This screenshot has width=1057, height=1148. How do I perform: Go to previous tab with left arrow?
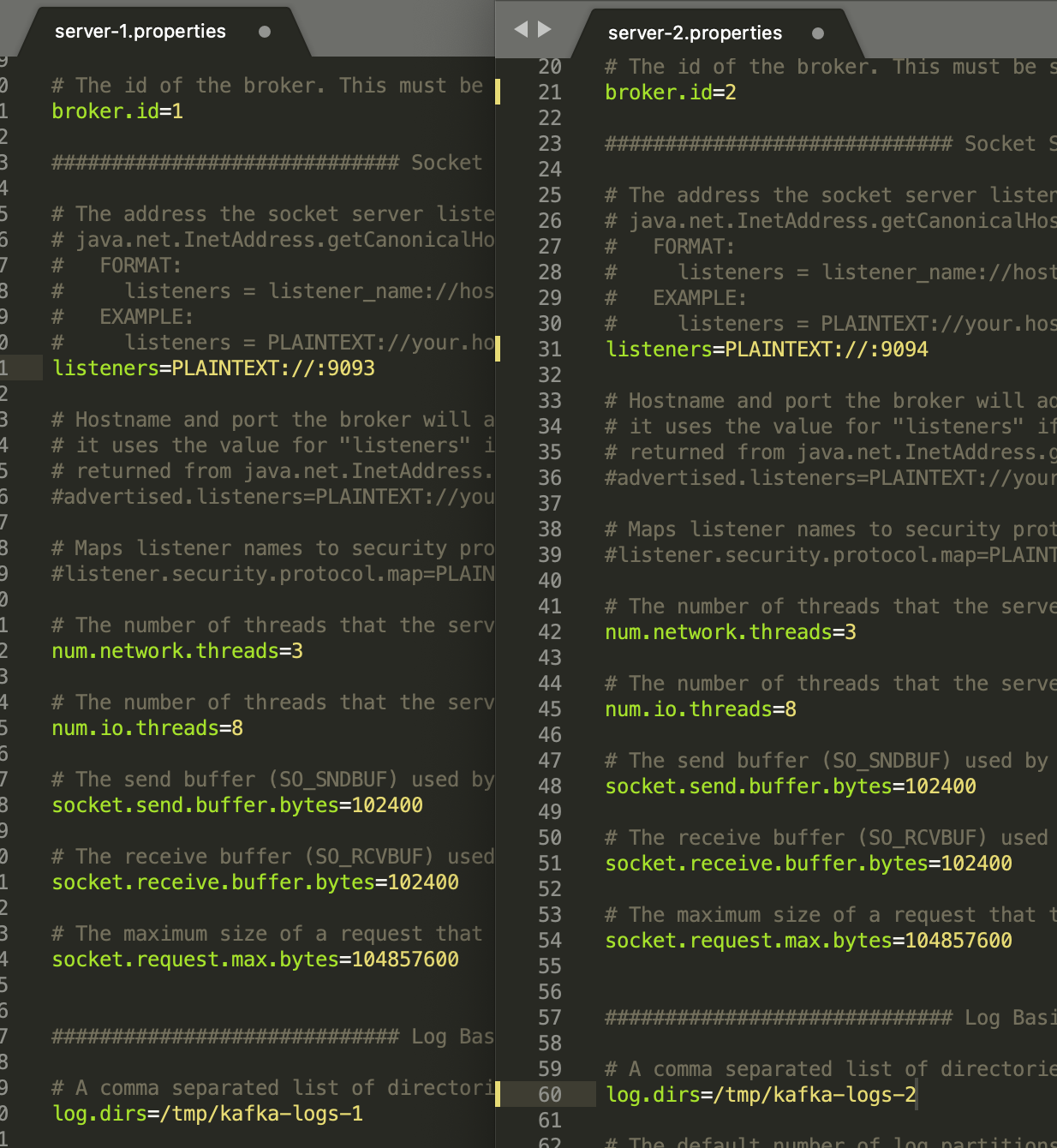[521, 29]
